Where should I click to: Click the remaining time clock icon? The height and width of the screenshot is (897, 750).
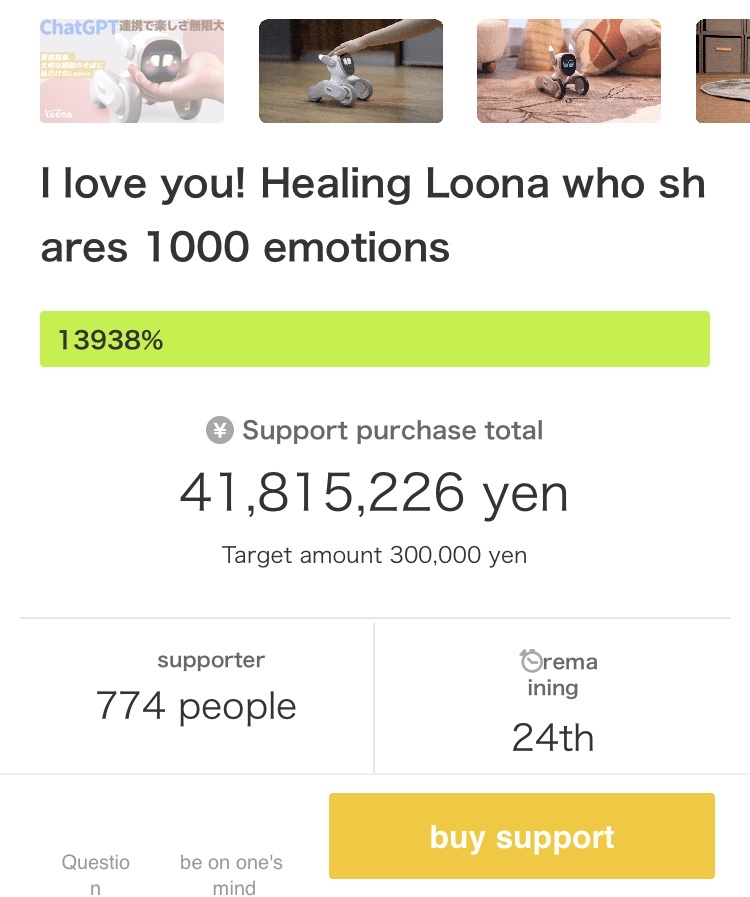(x=531, y=661)
